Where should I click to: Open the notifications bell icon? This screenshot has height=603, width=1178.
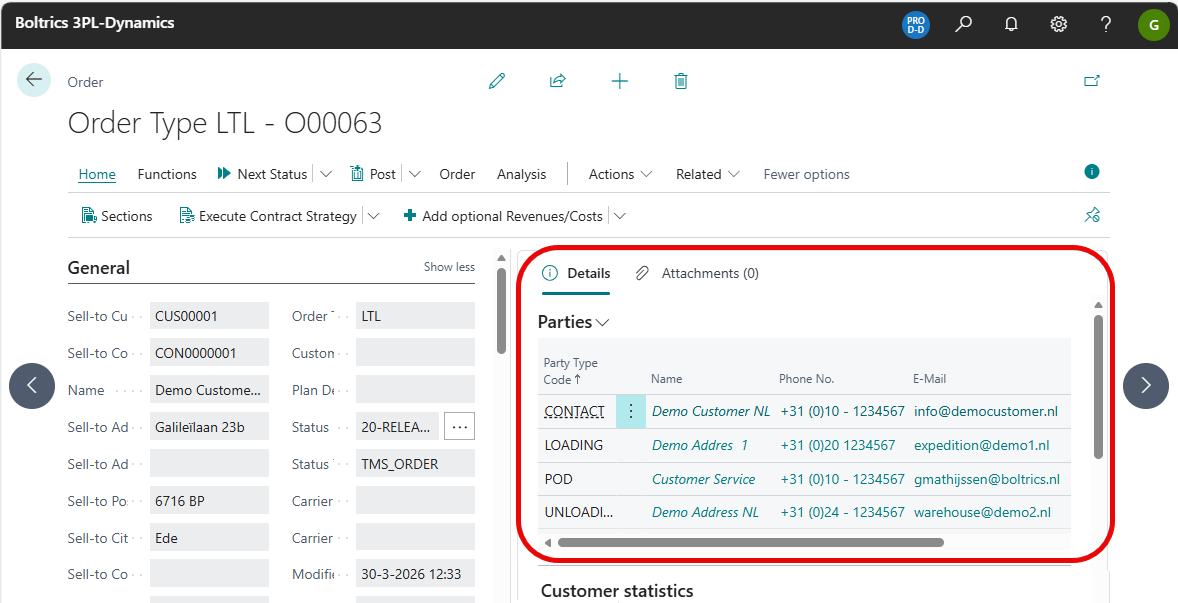[1011, 24]
